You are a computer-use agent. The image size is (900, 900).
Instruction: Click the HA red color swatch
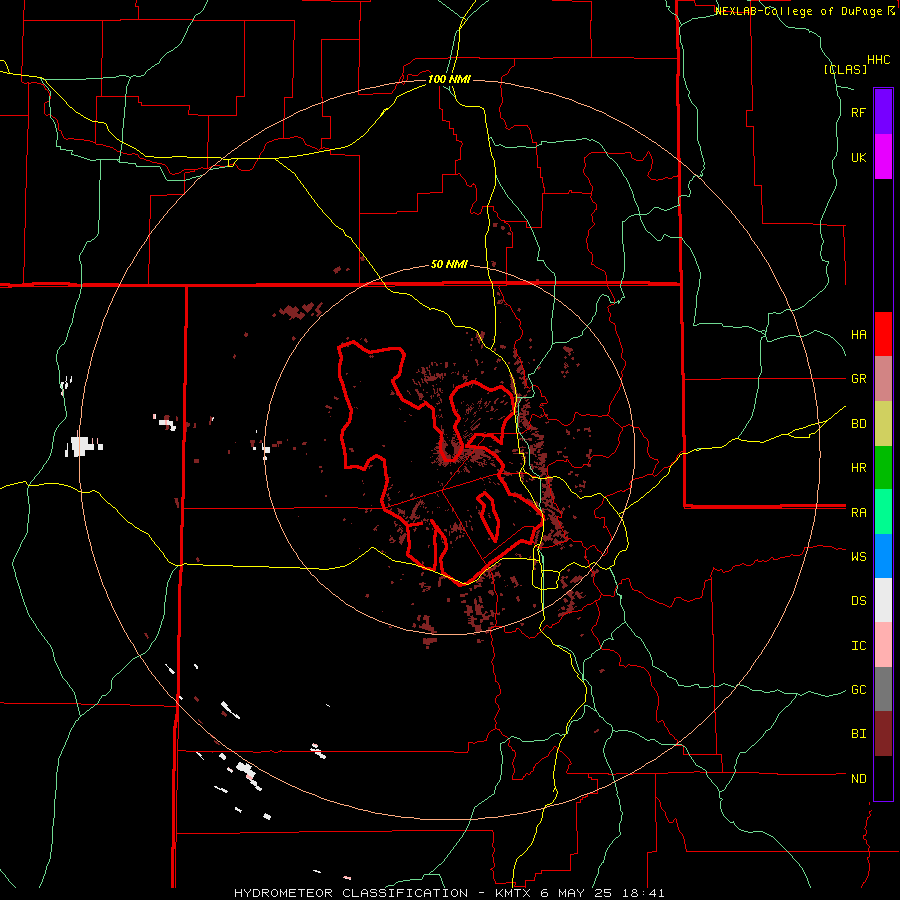883,334
